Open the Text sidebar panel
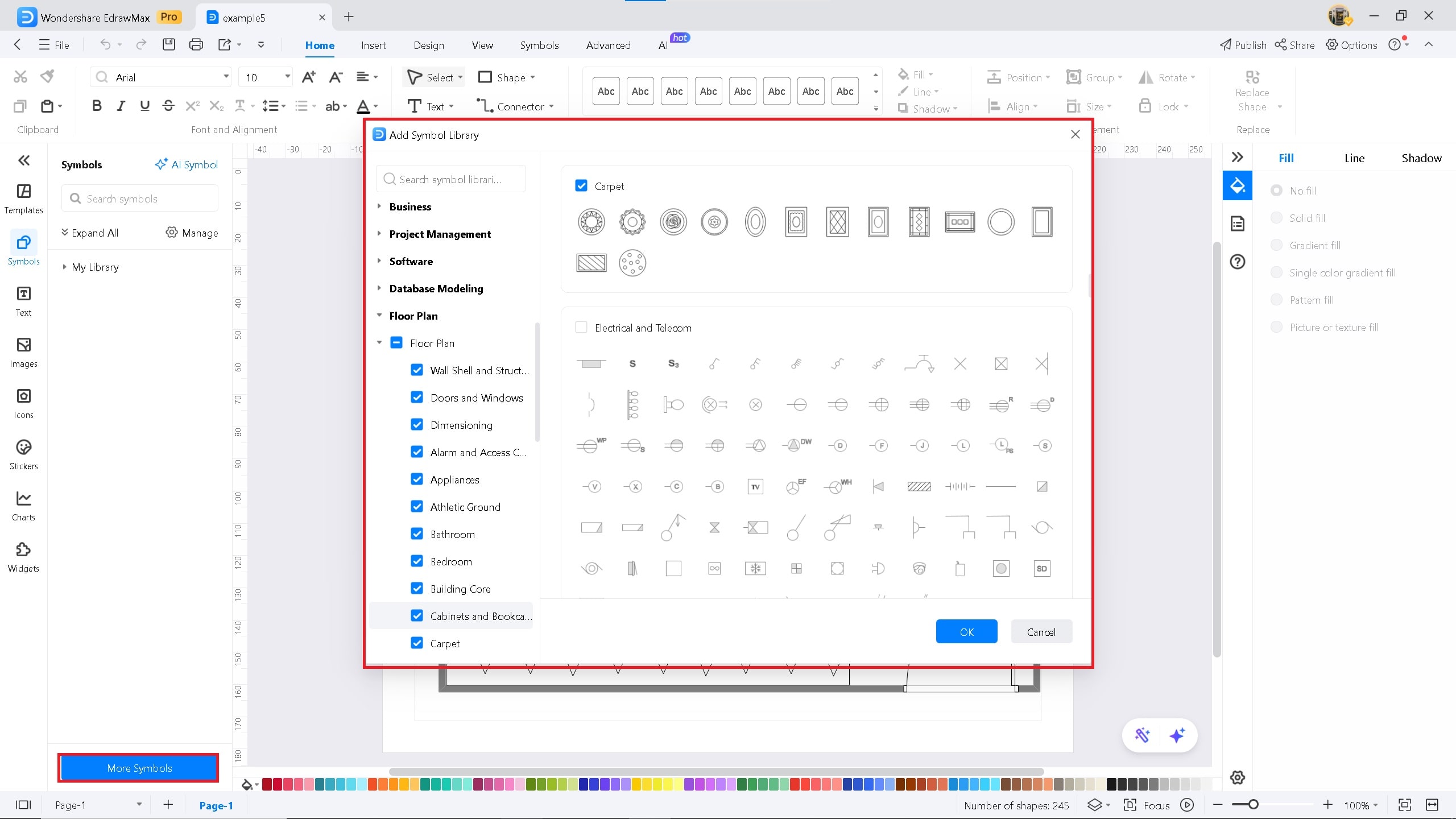Viewport: 1456px width, 819px height. click(23, 301)
